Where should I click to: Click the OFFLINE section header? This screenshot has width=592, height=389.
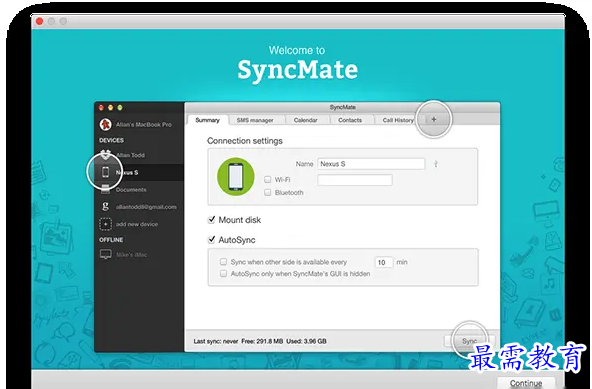click(x=111, y=239)
